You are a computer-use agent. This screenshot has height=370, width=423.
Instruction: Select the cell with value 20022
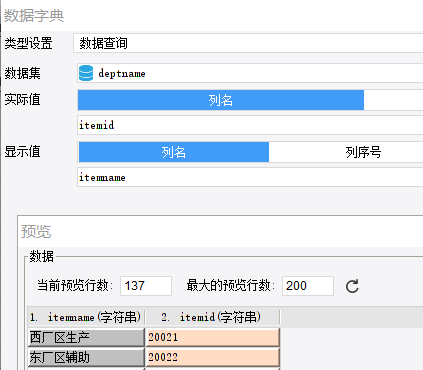coord(212,357)
